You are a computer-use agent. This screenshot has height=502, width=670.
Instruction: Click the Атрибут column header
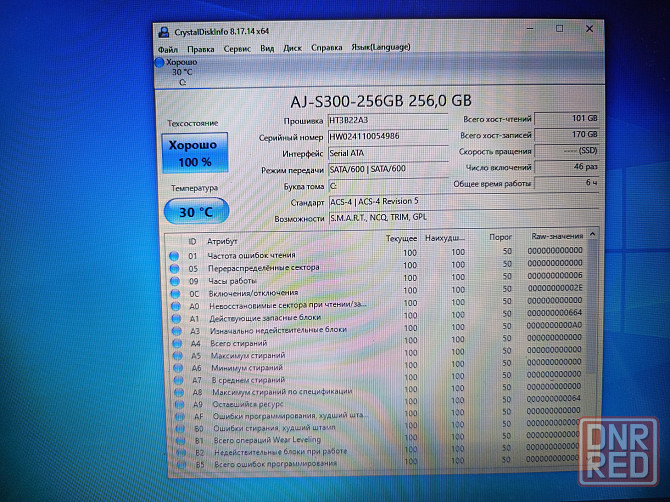coord(222,241)
